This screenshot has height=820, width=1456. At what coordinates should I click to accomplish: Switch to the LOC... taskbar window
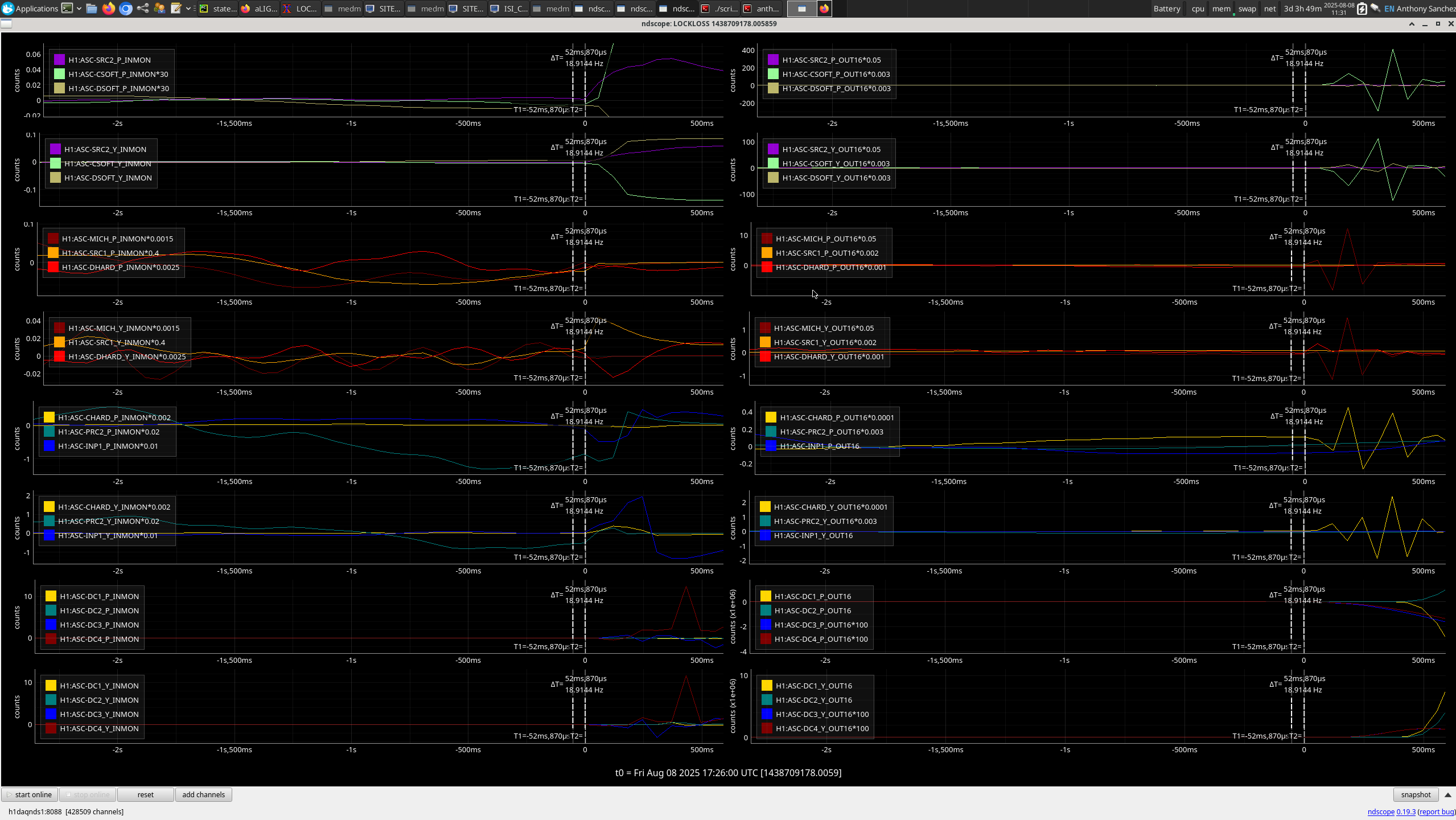301,9
